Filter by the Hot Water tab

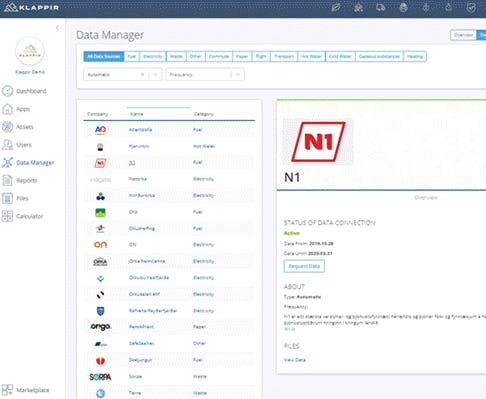[x=311, y=56]
